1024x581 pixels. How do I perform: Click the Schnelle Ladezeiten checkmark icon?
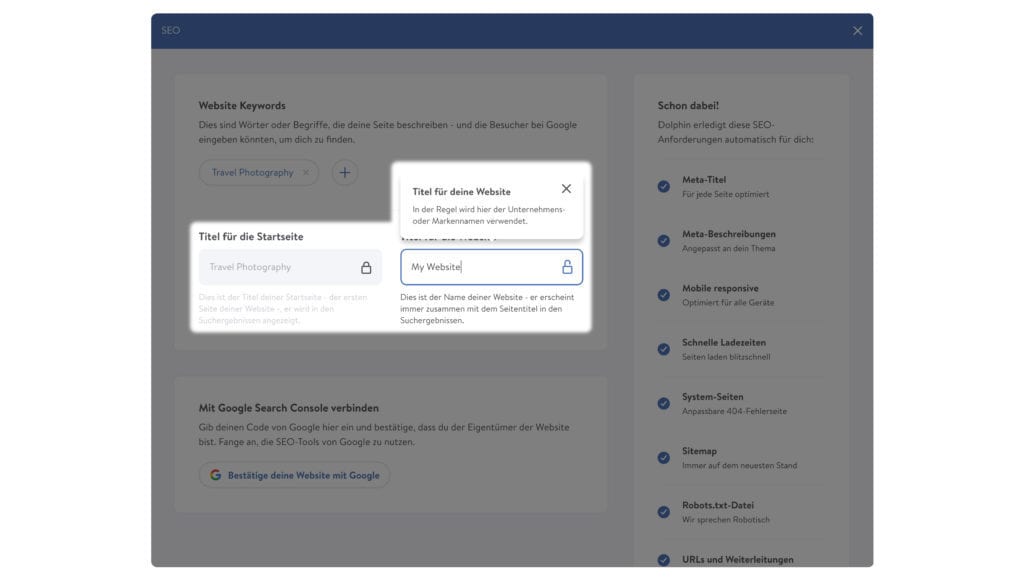(664, 349)
